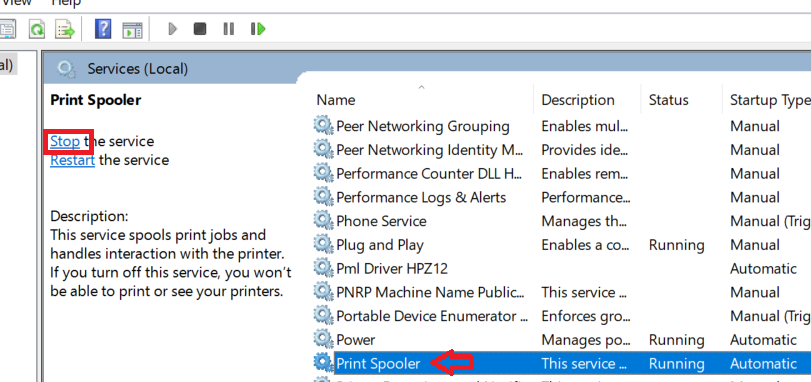Click the 'Manages th...' description cell
The image size is (811, 382).
tap(583, 221)
